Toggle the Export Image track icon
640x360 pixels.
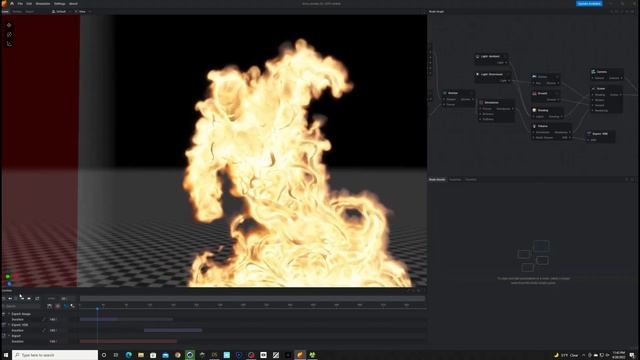[x=4, y=314]
